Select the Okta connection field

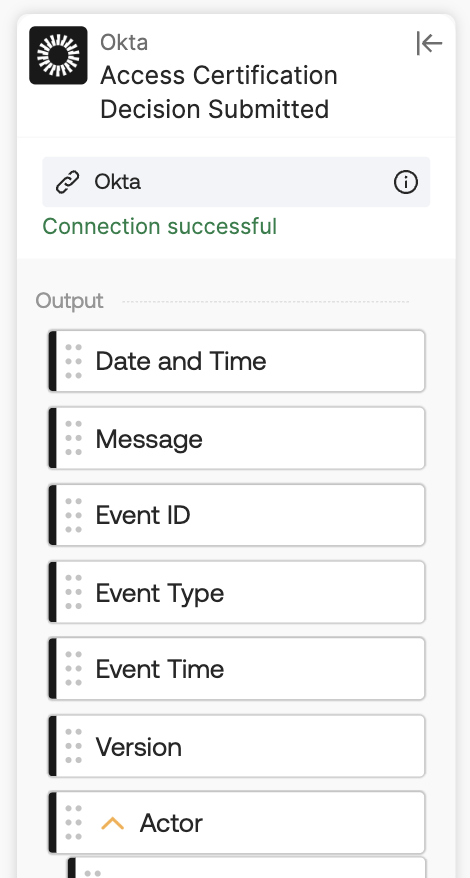coord(236,182)
